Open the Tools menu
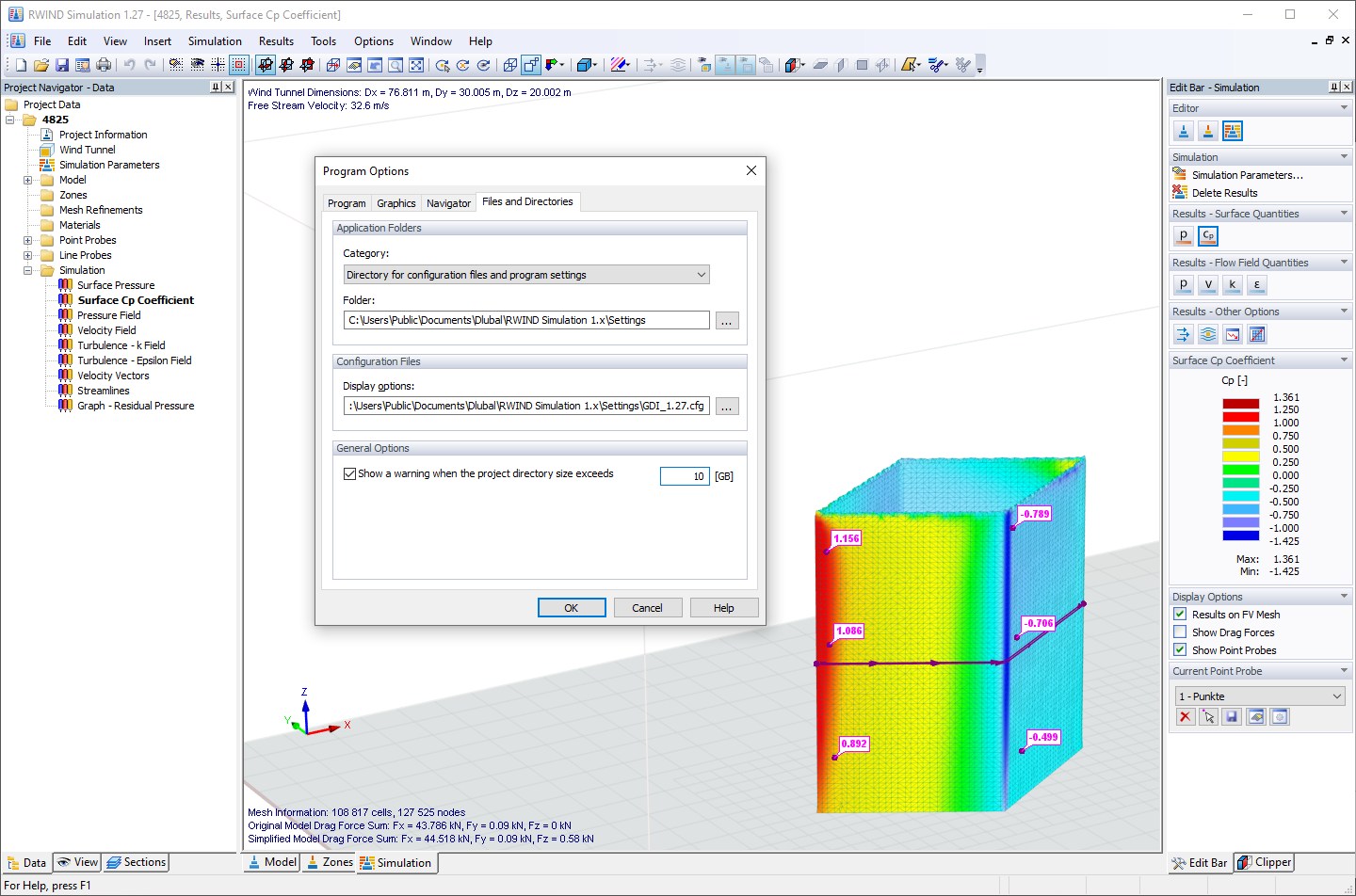This screenshot has width=1356, height=896. (323, 41)
